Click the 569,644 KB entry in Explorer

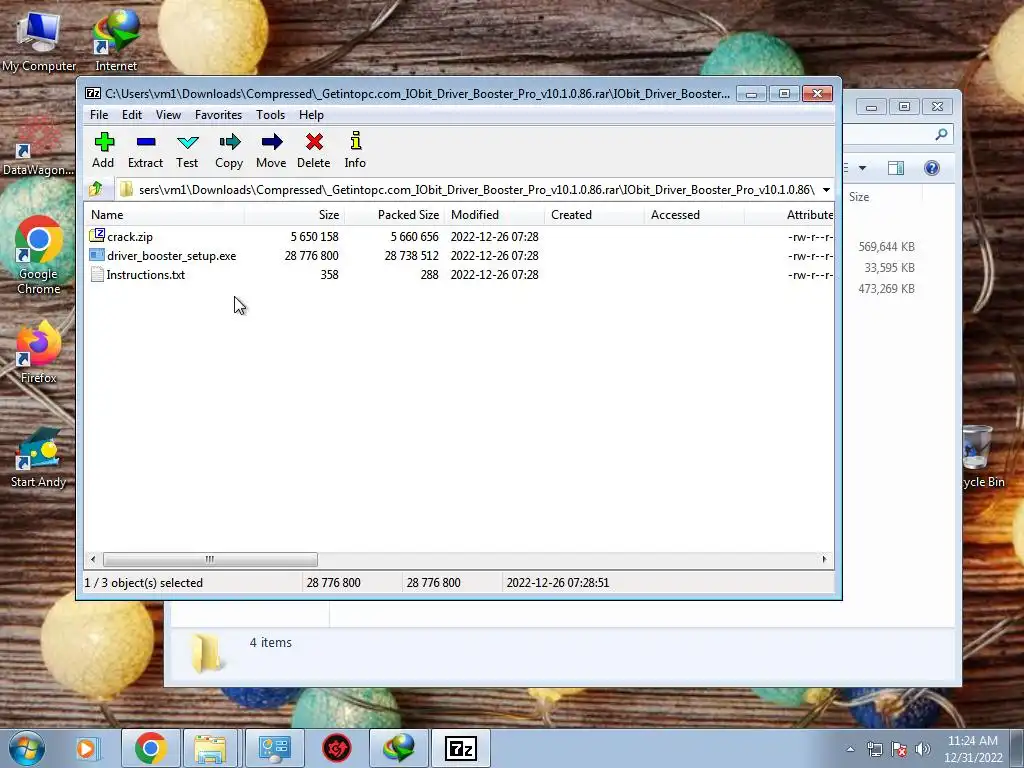886,247
